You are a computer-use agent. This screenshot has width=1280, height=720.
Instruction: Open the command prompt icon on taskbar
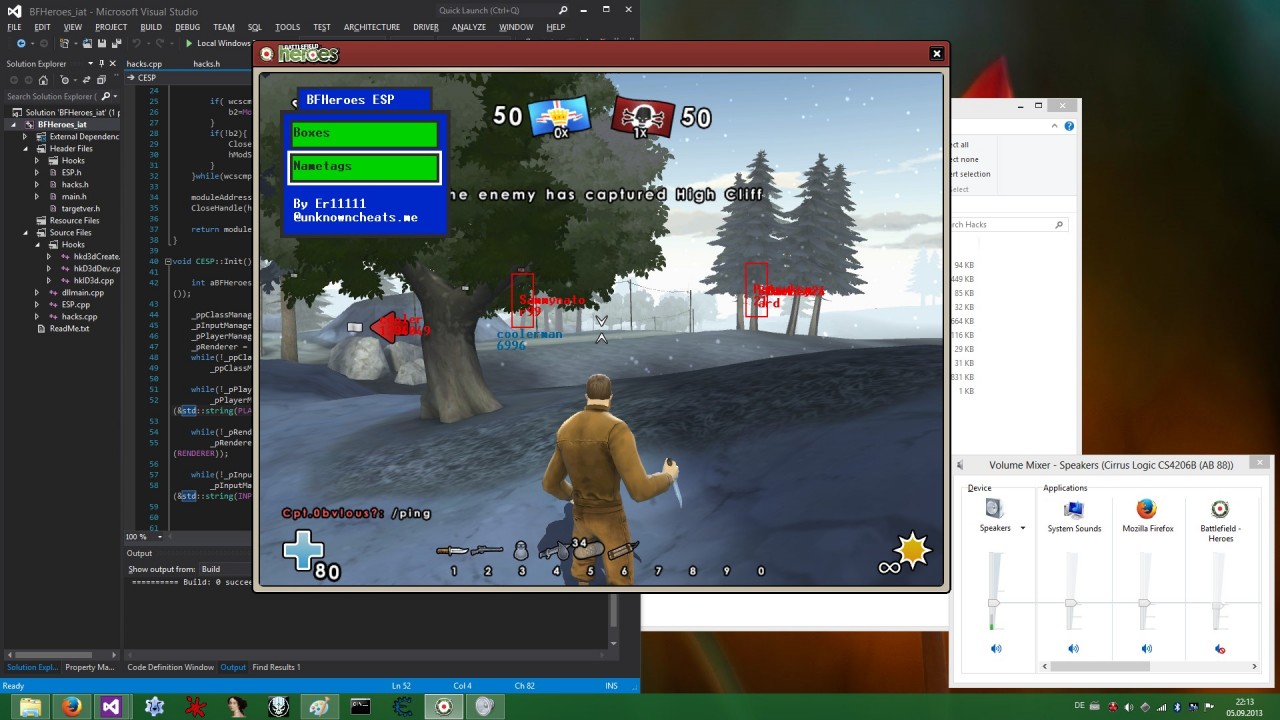pos(360,707)
